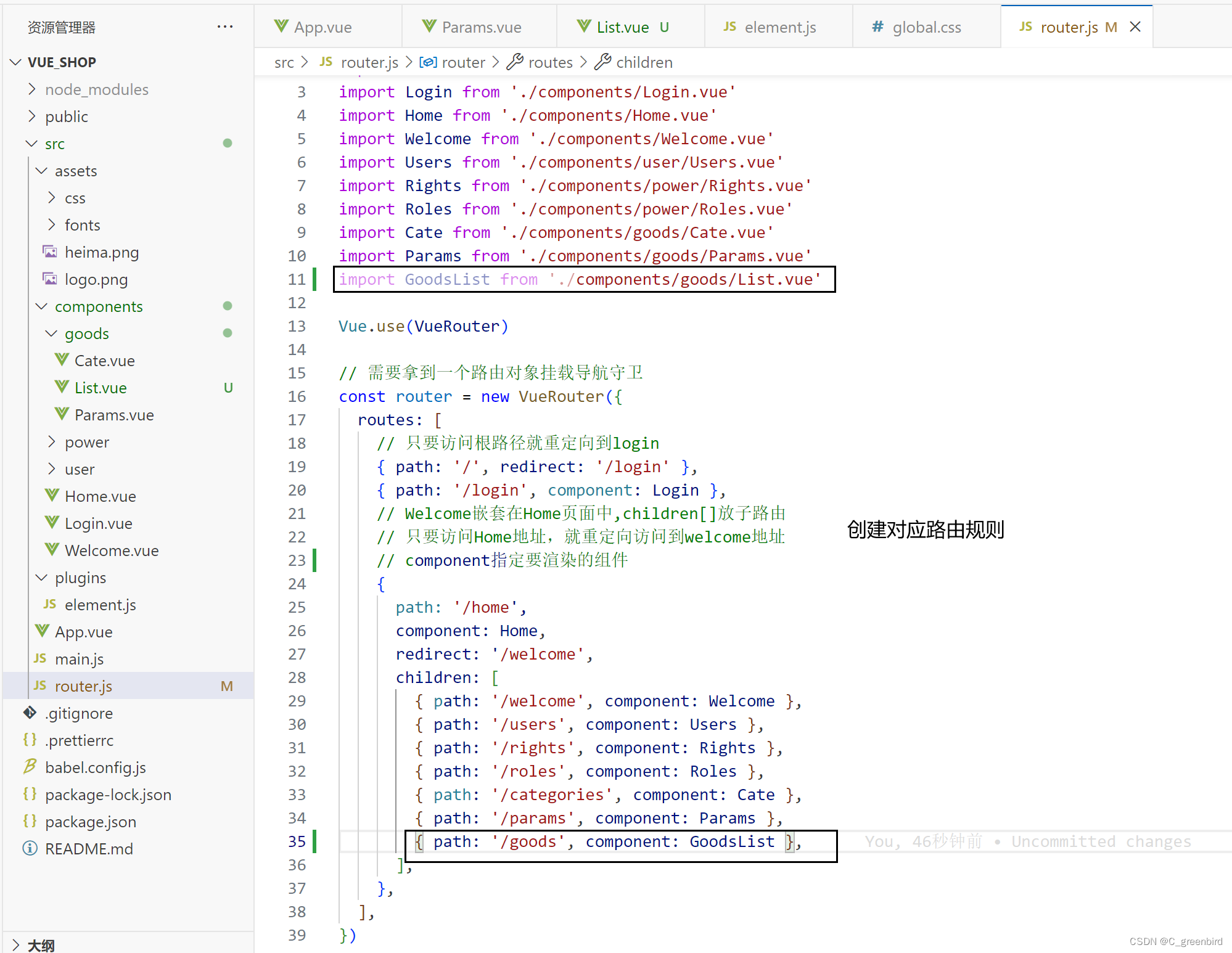Click the babel.config.js Babel icon
The image size is (1232, 953).
coord(30,767)
